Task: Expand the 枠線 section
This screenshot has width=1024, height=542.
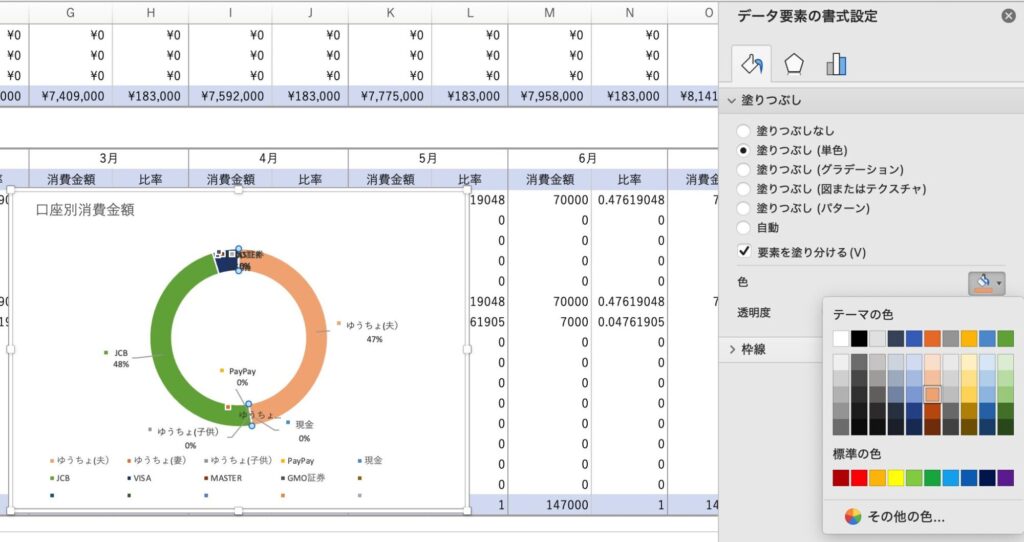Action: 733,349
